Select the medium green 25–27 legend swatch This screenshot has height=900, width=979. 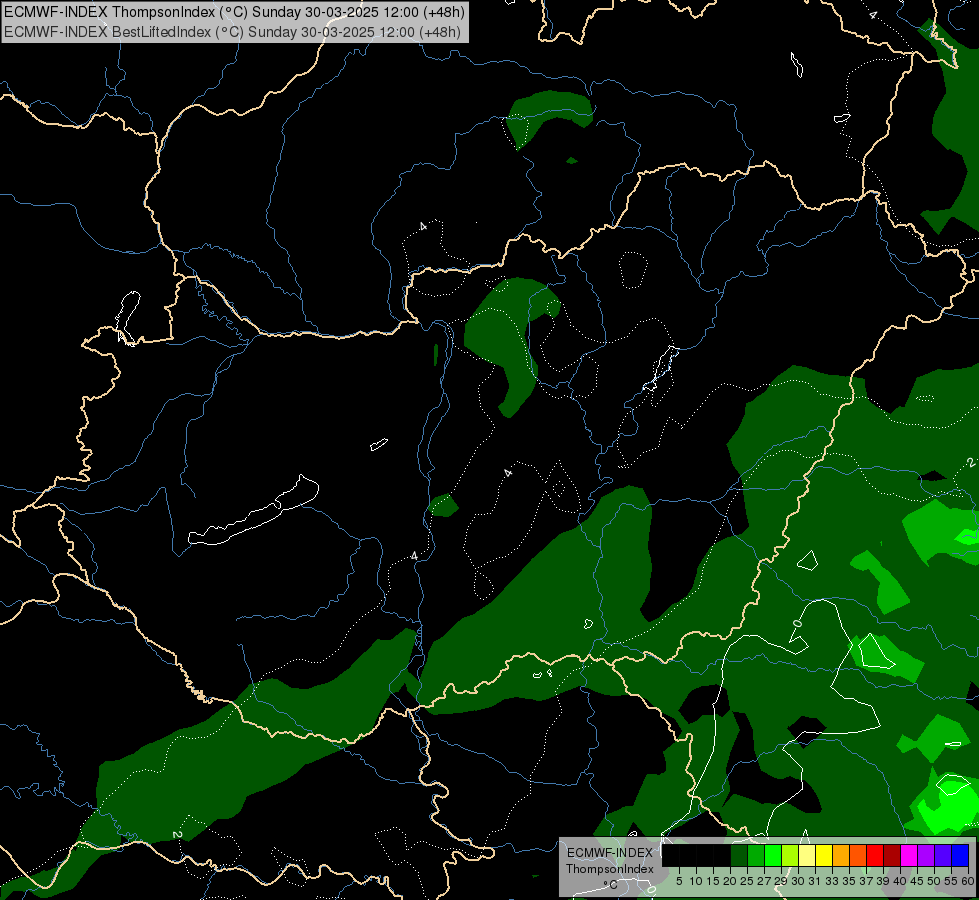[x=756, y=855]
